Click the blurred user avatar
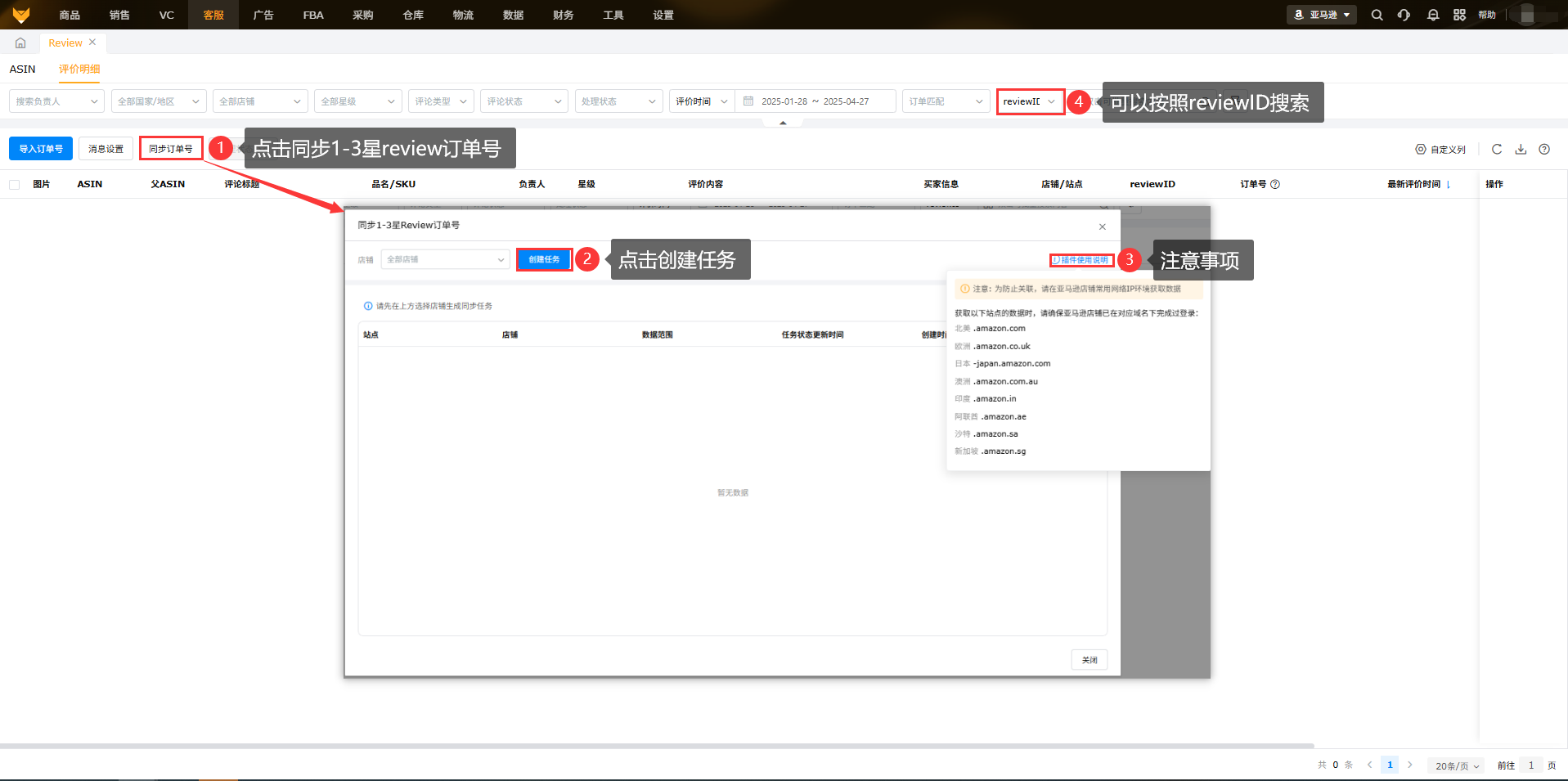The height and width of the screenshot is (781, 1568). (x=1527, y=15)
